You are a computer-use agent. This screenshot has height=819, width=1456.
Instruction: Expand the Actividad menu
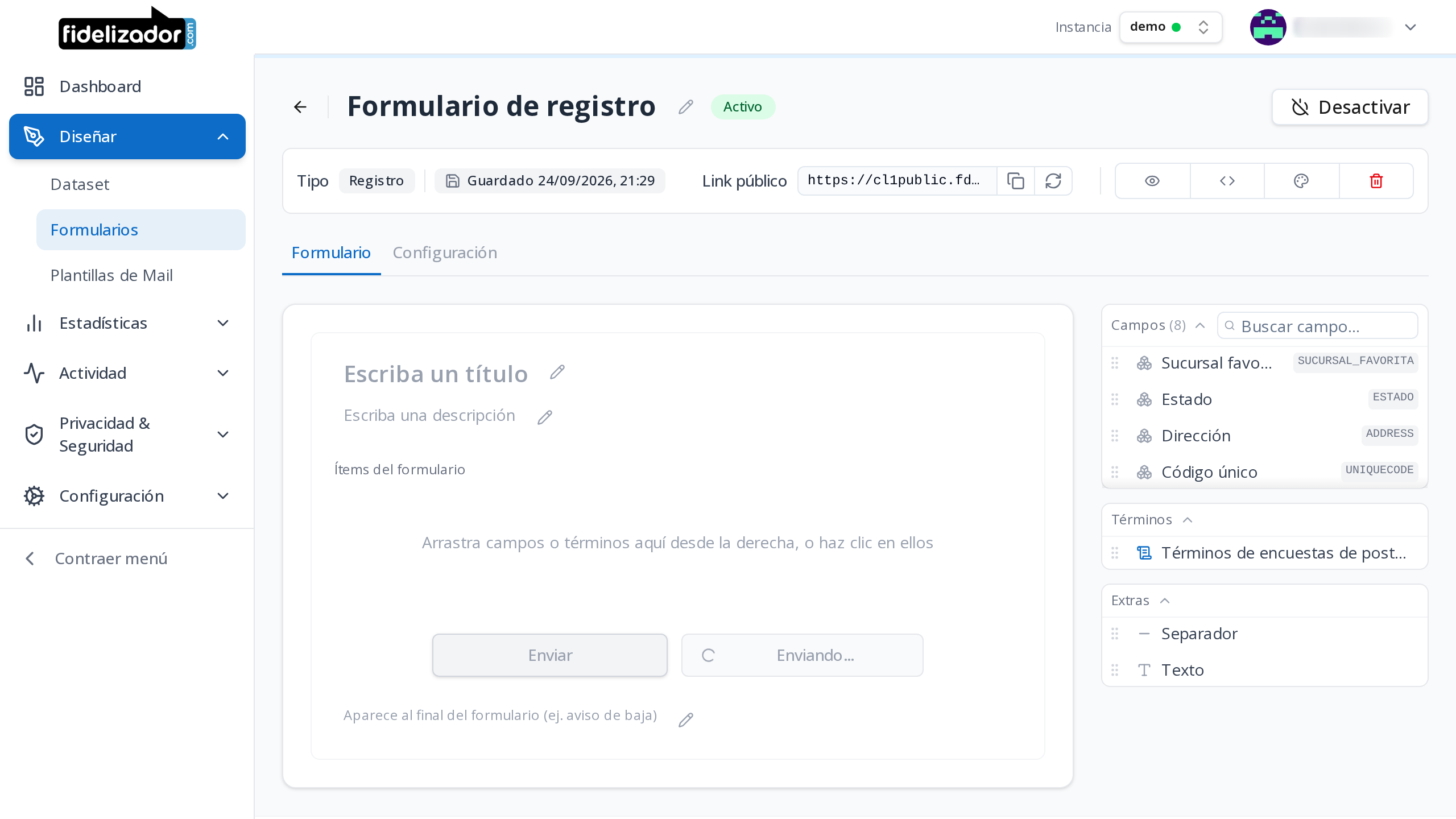coord(127,373)
